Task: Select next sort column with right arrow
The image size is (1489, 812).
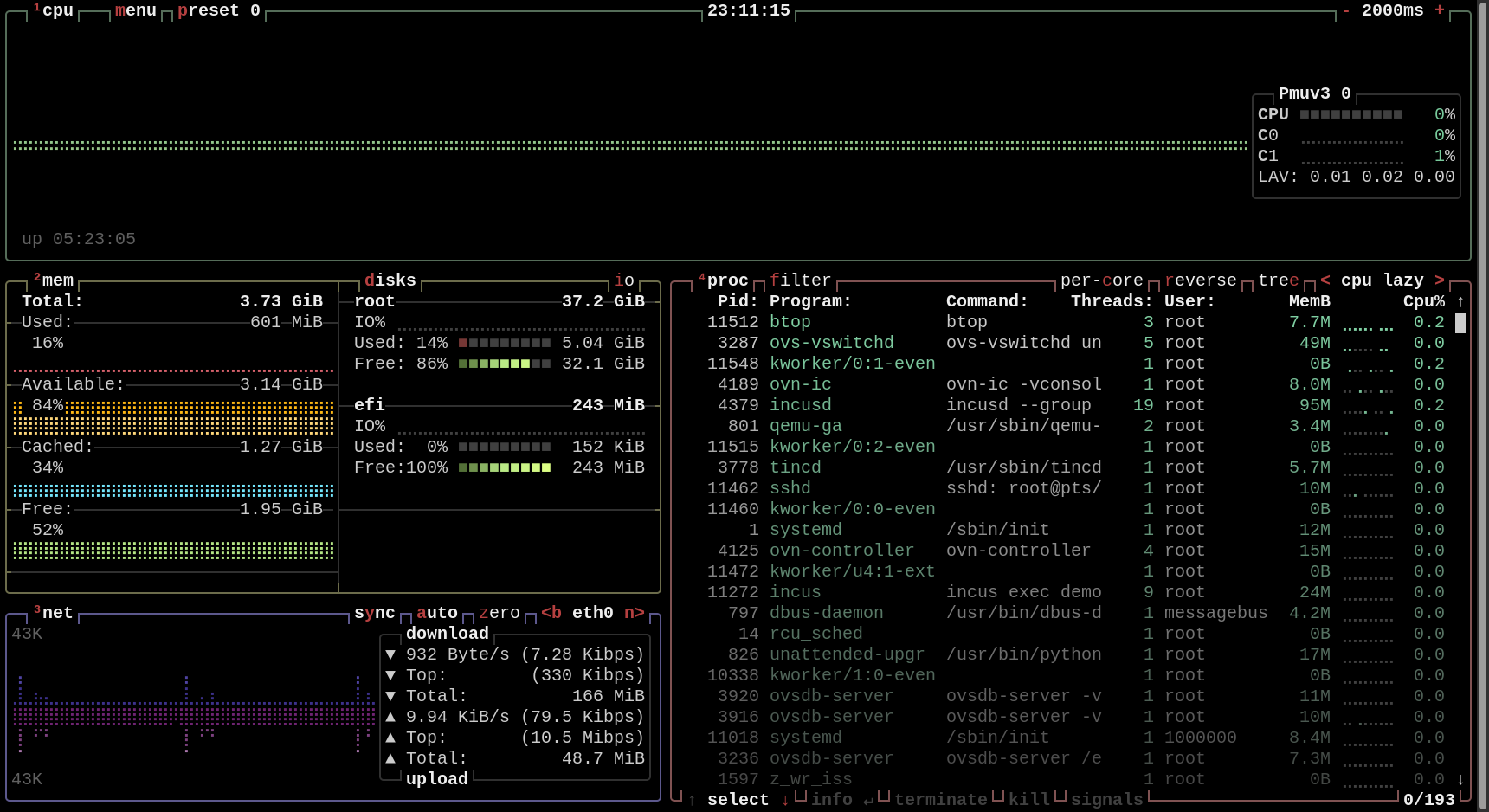Action: point(1440,280)
